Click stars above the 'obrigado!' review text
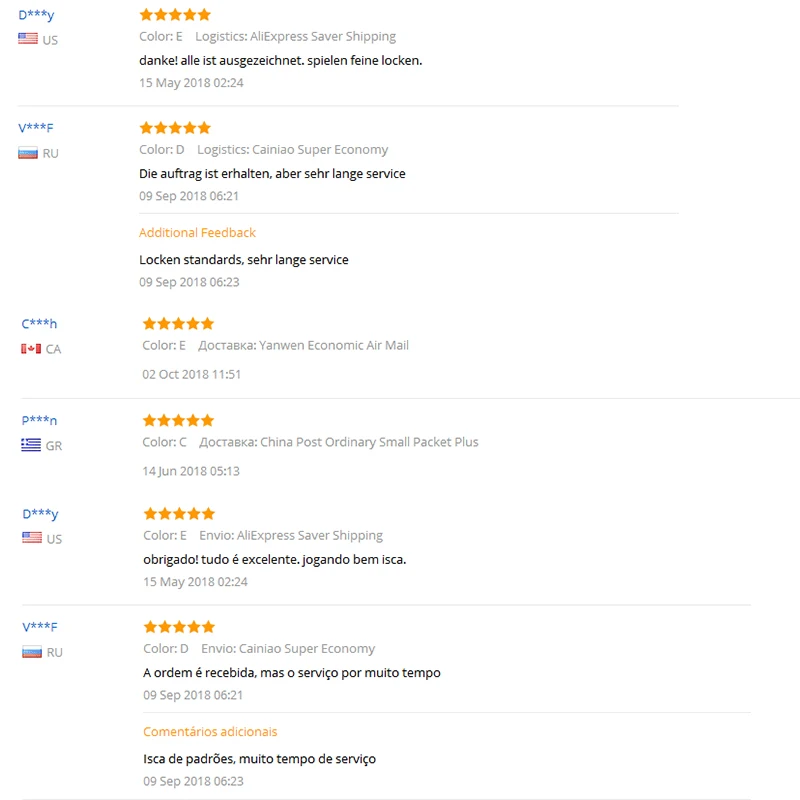Screen dimensions: 800x800 pos(179,514)
